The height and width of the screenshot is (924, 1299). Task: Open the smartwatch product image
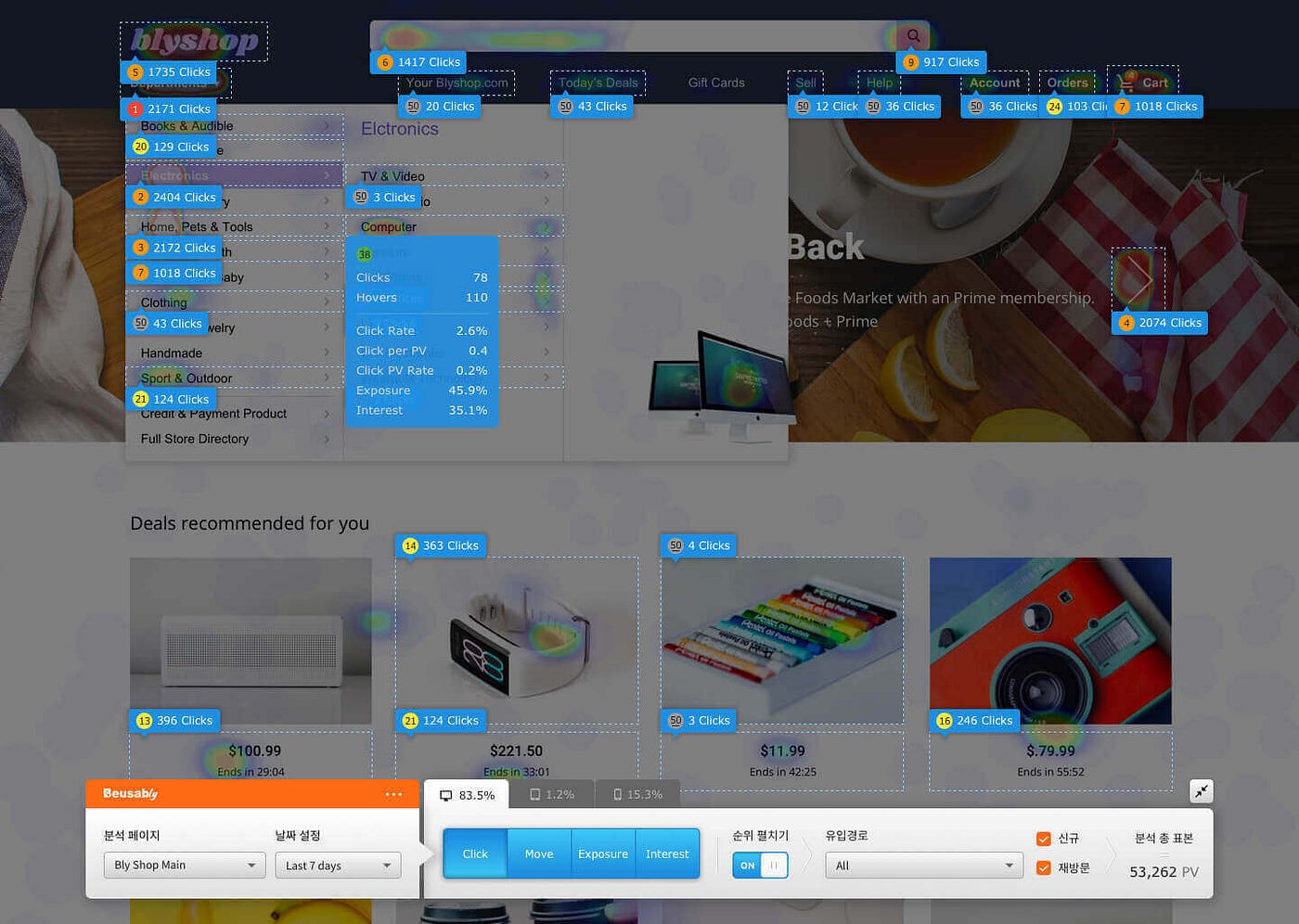(517, 640)
